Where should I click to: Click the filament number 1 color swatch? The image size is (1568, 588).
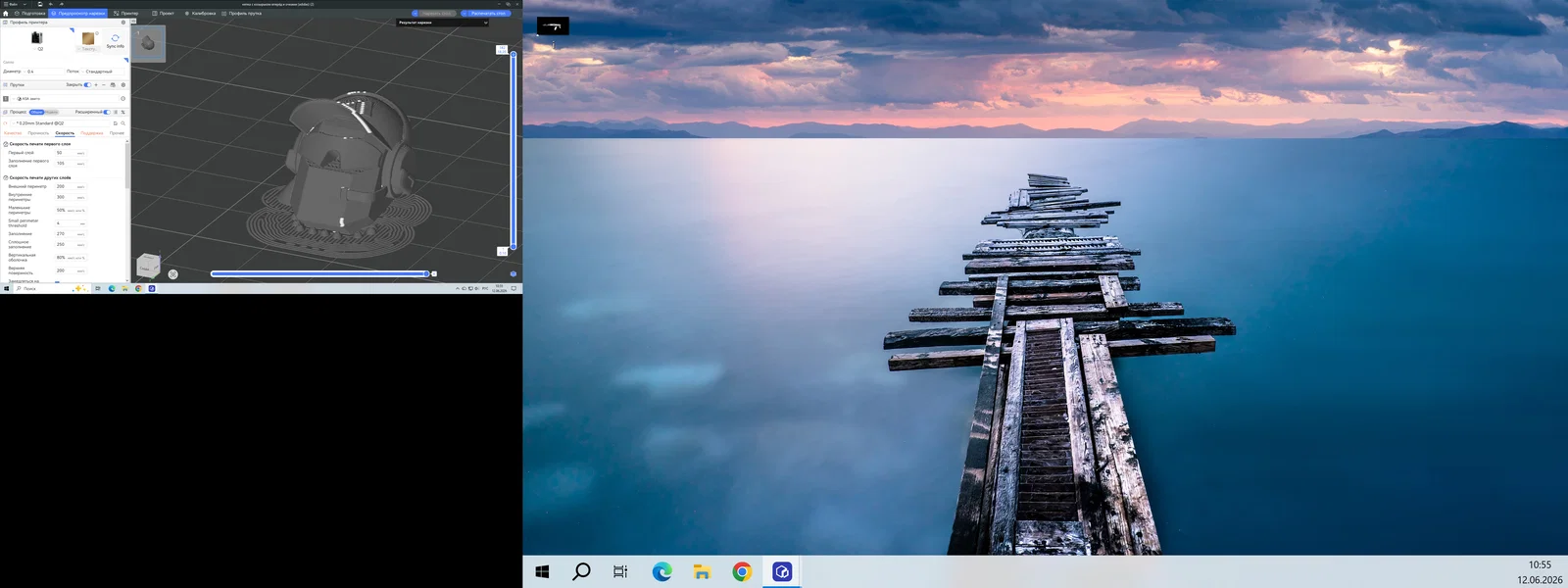(6, 98)
